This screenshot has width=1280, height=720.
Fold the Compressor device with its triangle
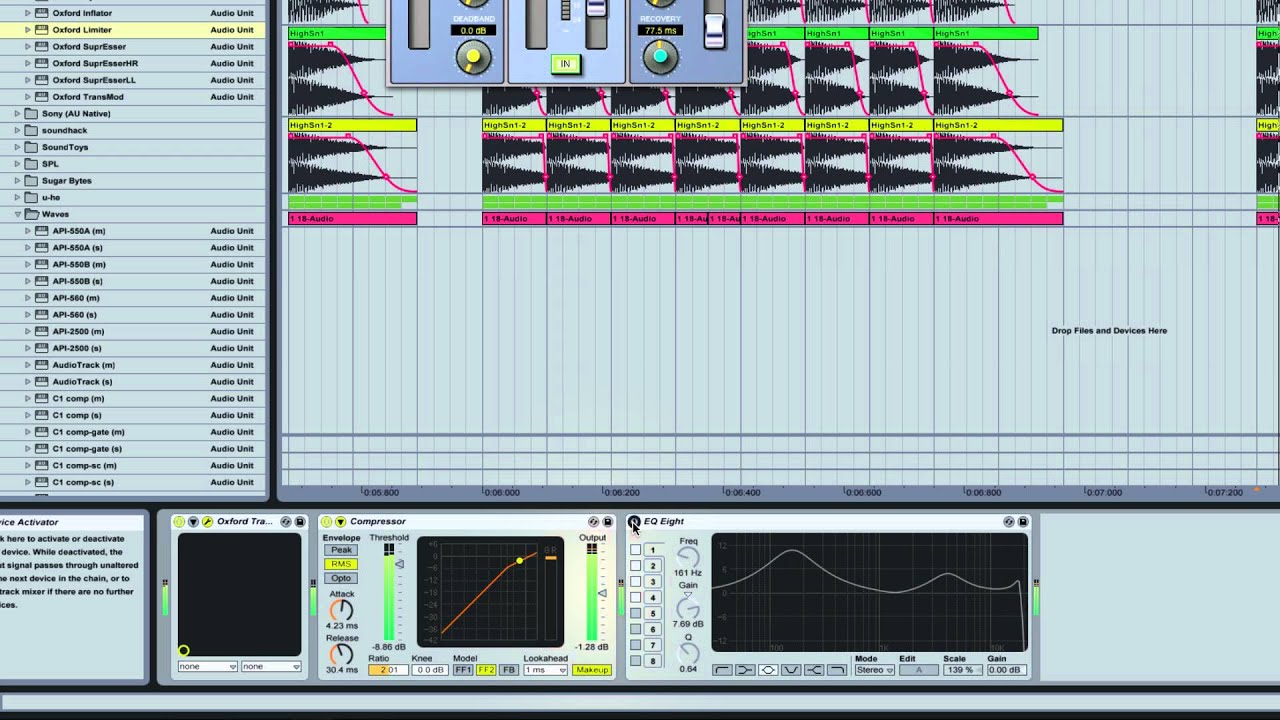pos(340,521)
